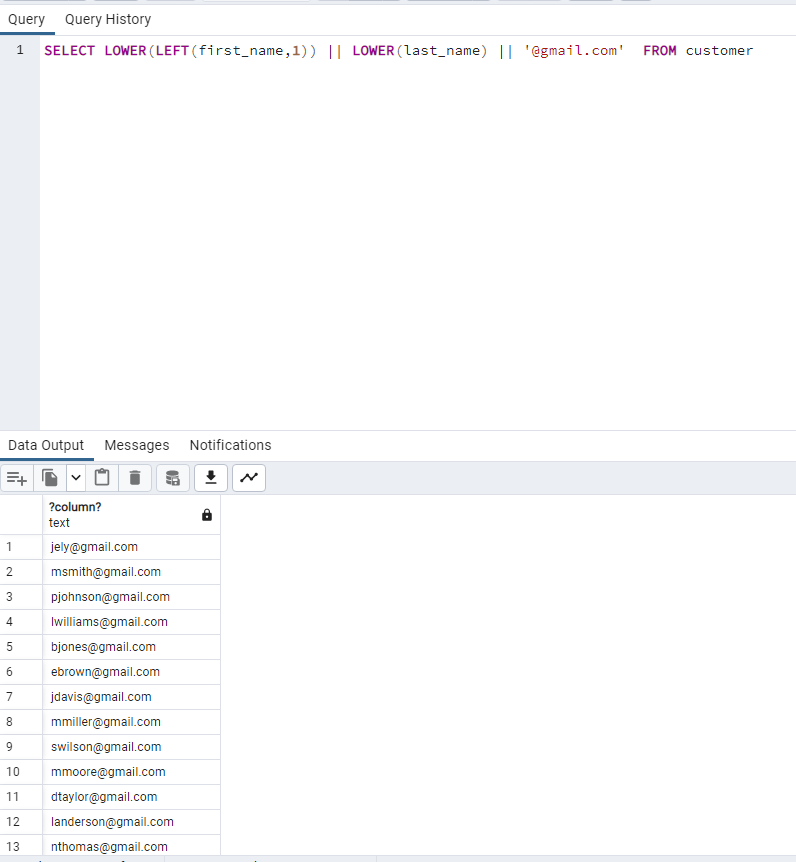796x862 pixels.
Task: Select cell jdavis@gmail.com
Action: pyautogui.click(x=131, y=697)
